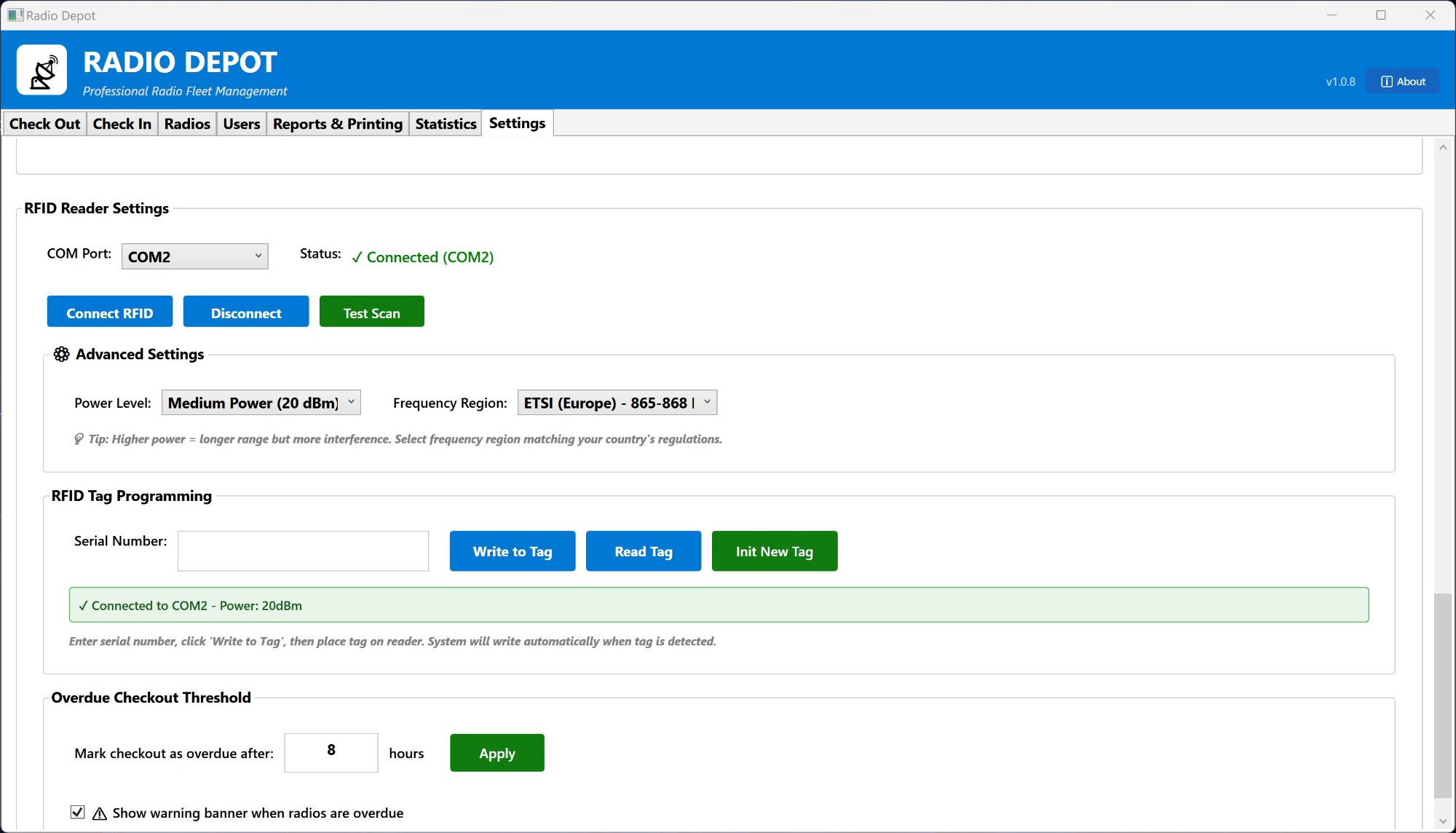The image size is (1456, 833).
Task: Expand the Power Level dropdown
Action: [261, 403]
